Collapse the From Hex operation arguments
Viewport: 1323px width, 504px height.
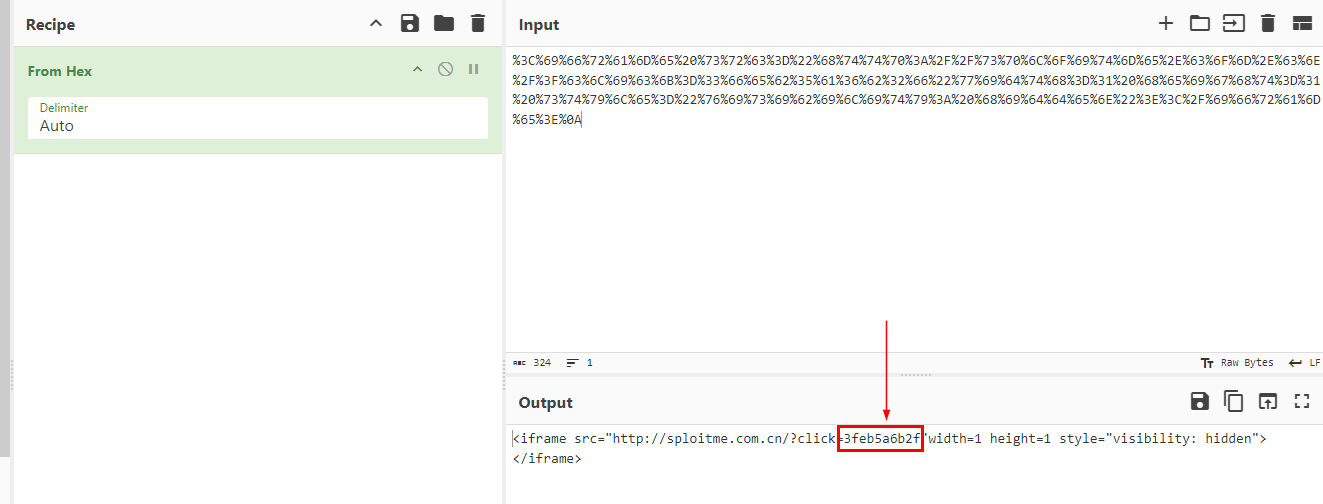pos(418,69)
